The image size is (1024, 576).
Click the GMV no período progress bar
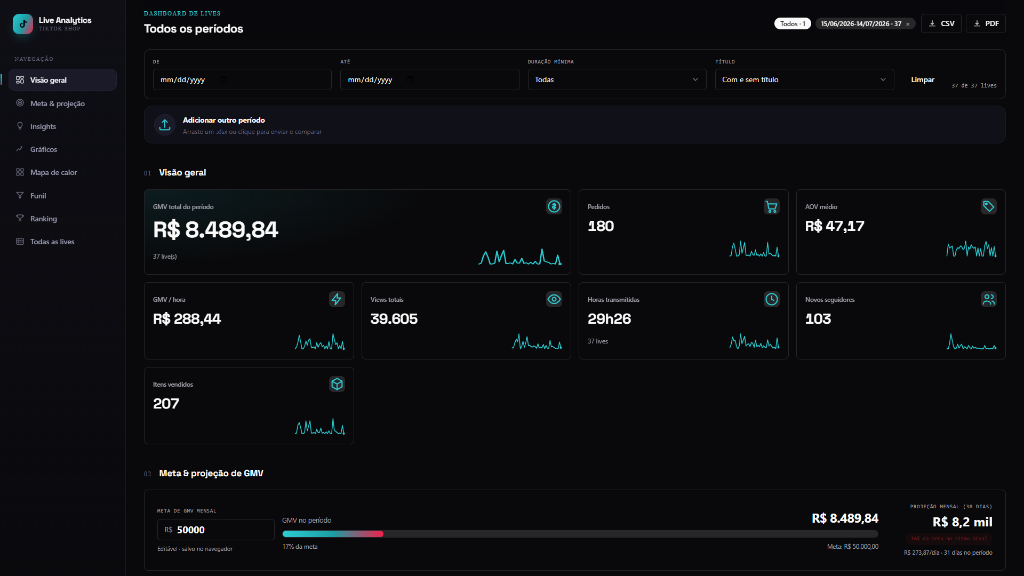coord(580,534)
